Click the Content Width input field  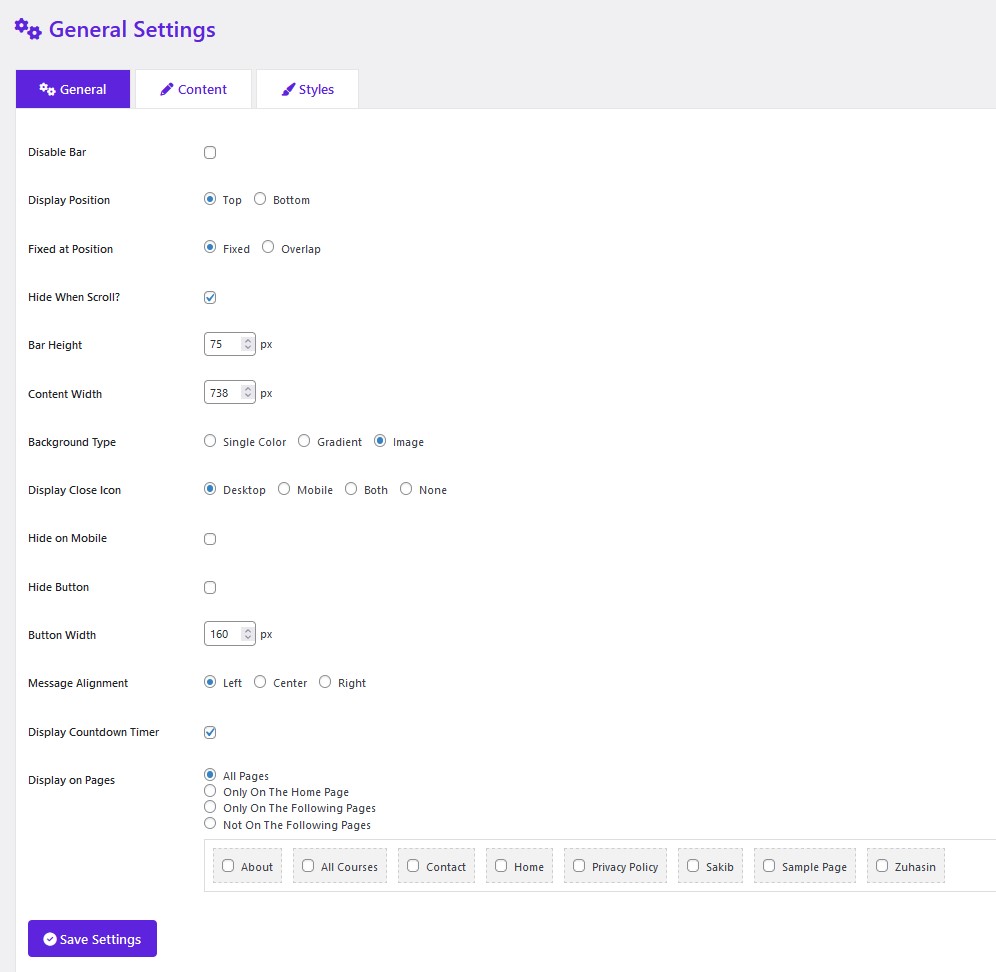tap(221, 393)
